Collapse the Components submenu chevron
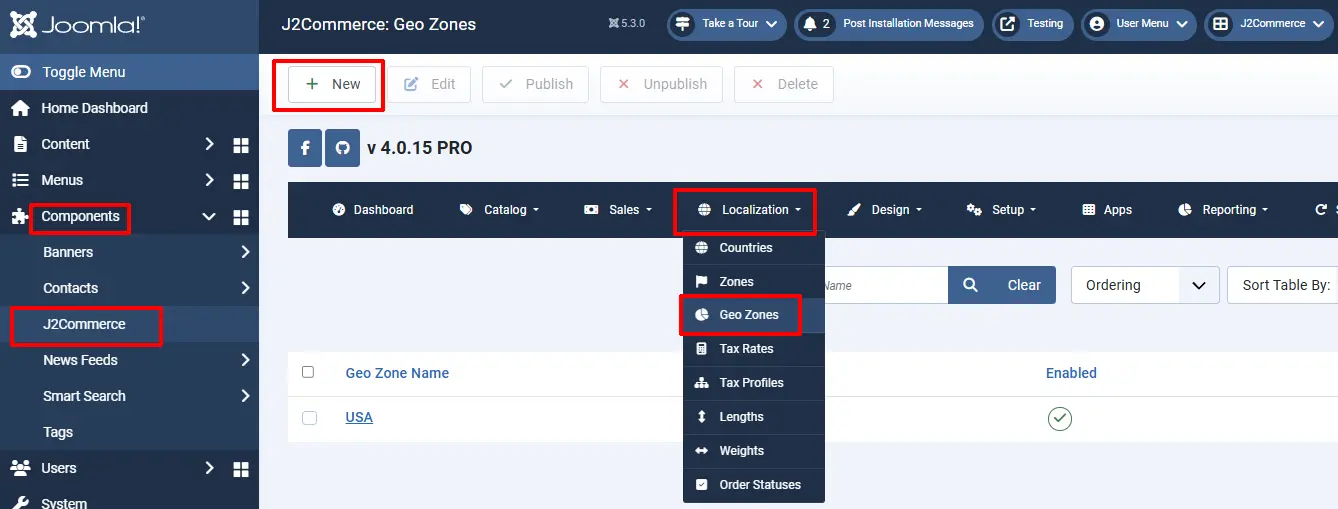 pyautogui.click(x=209, y=216)
